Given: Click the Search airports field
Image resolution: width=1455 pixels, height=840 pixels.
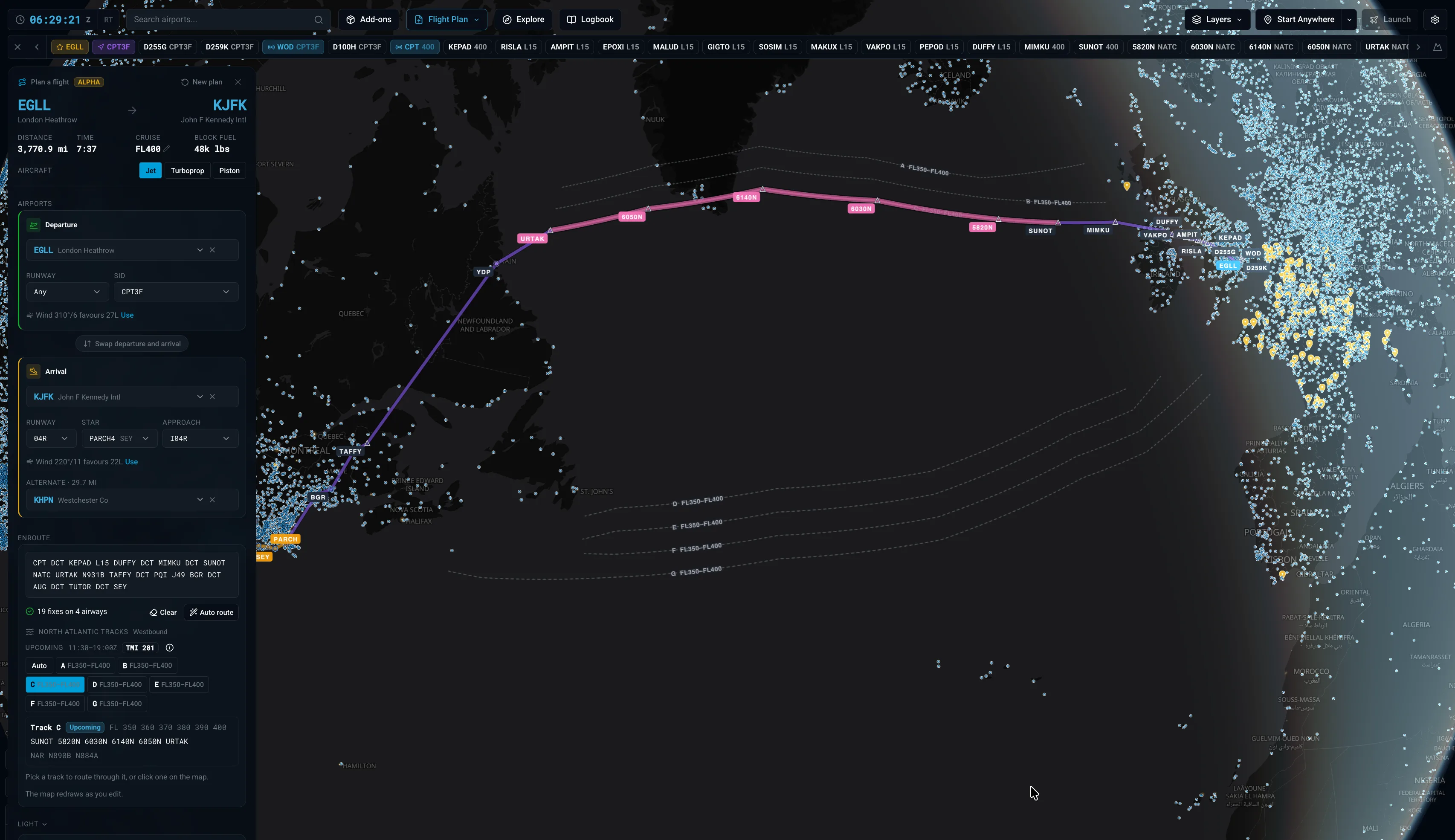Looking at the screenshot, I should coord(228,20).
